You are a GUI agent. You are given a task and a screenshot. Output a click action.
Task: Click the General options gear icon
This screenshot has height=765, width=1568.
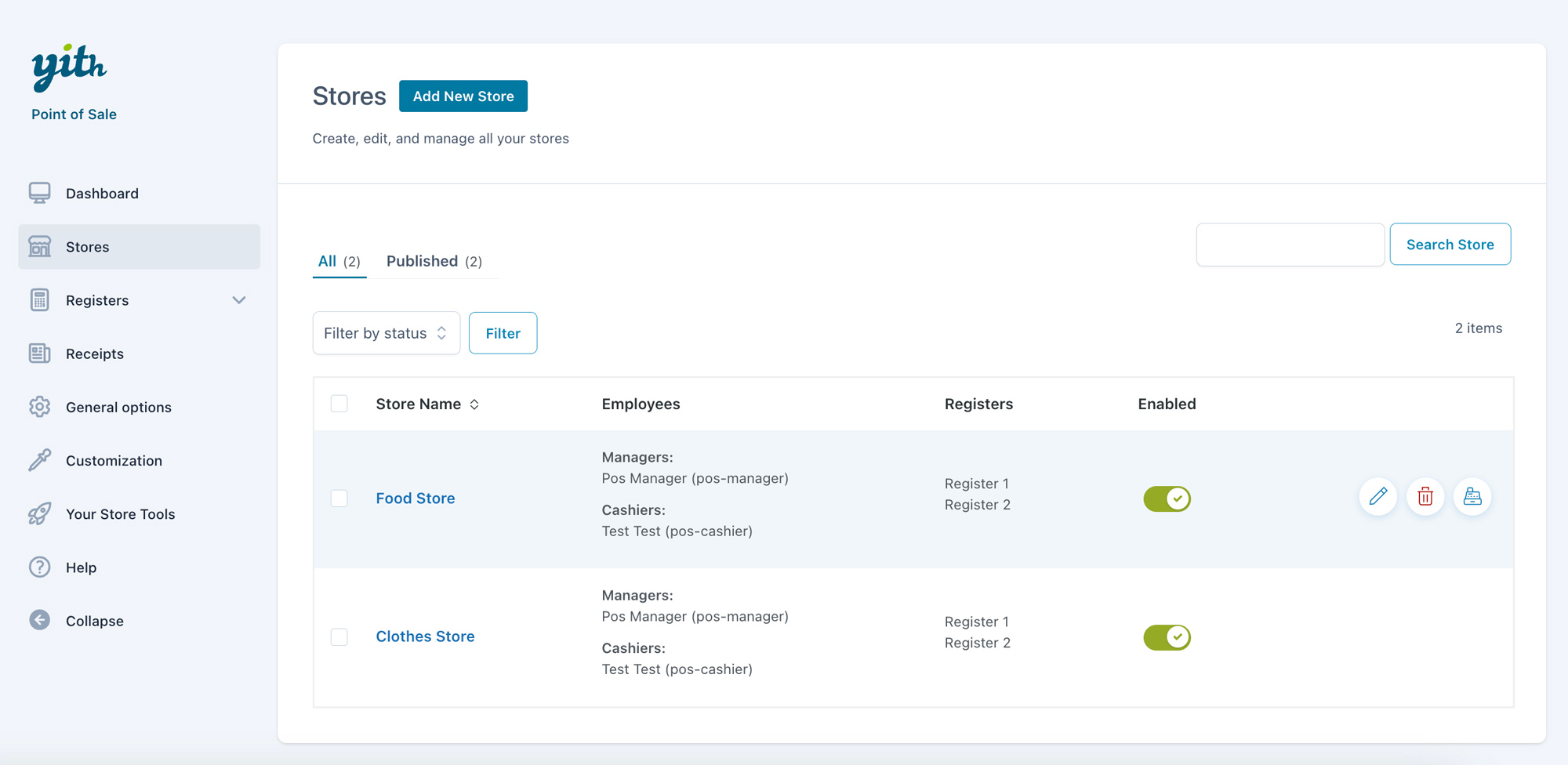(x=40, y=407)
